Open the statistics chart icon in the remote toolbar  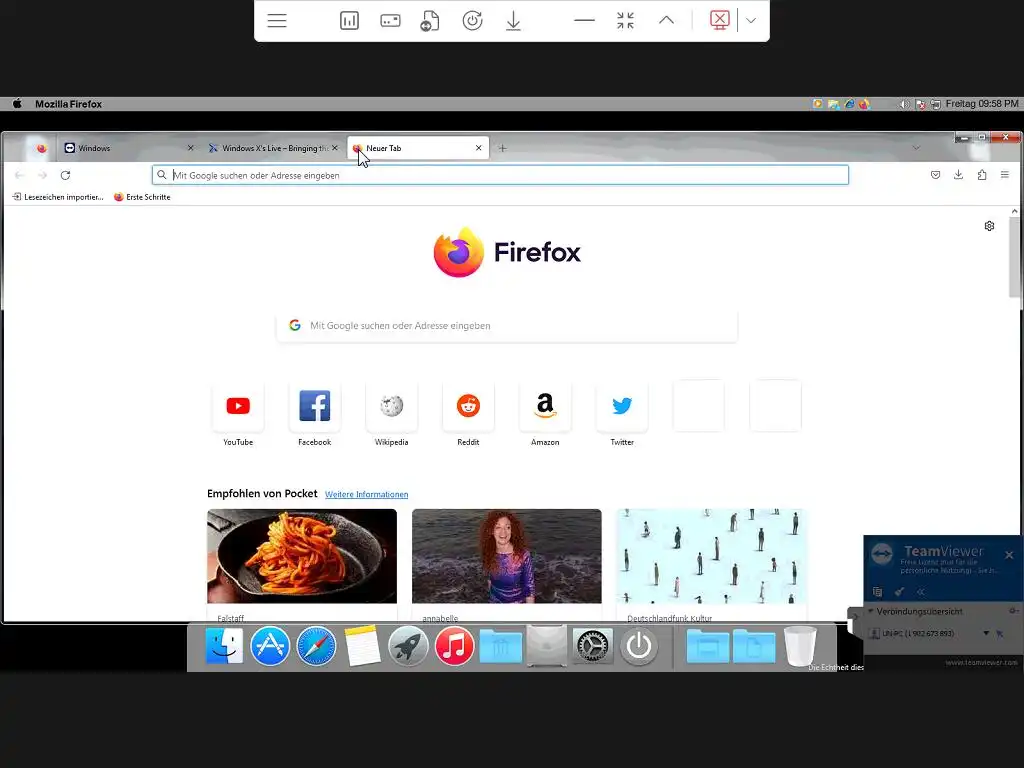point(349,21)
